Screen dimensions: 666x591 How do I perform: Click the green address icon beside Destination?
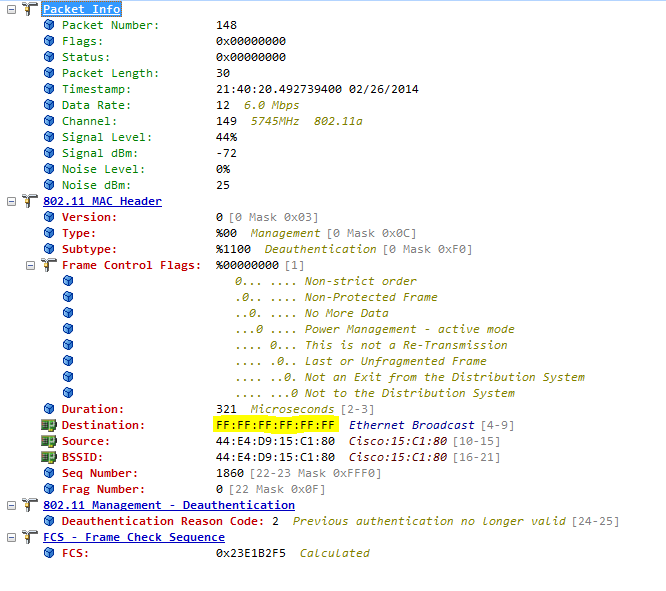point(49,425)
